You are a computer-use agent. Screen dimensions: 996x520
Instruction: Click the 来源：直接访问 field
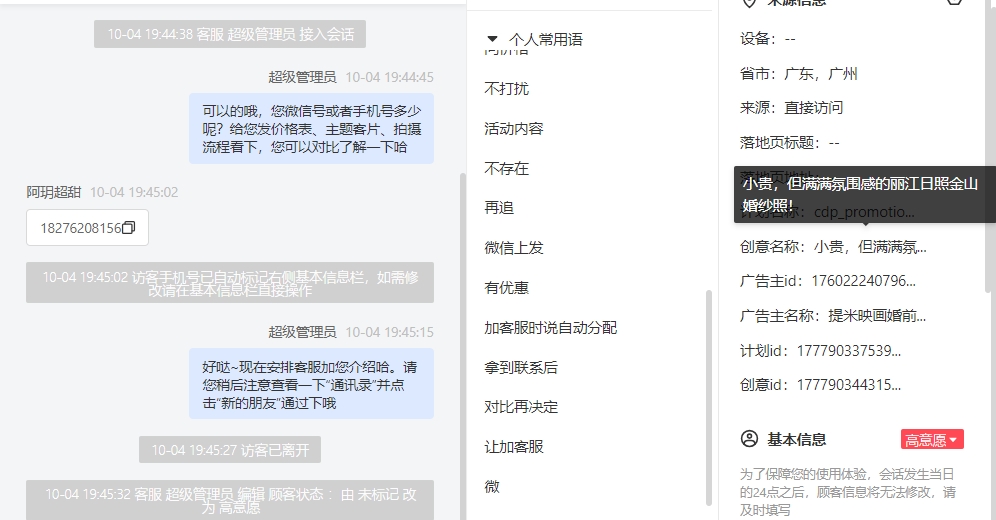coord(791,108)
